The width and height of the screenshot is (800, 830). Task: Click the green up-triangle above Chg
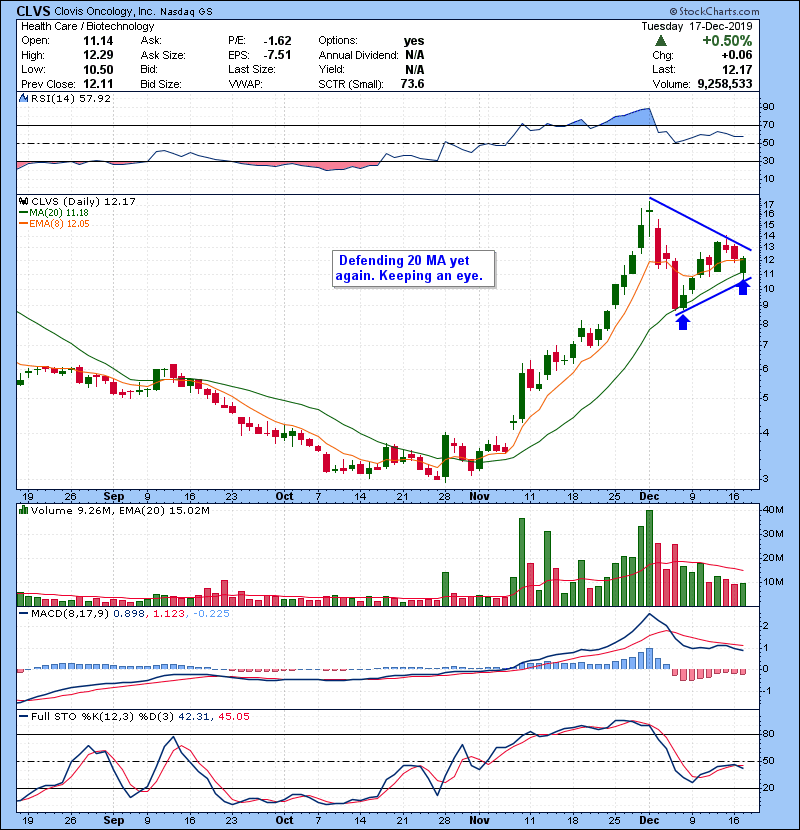[660, 41]
